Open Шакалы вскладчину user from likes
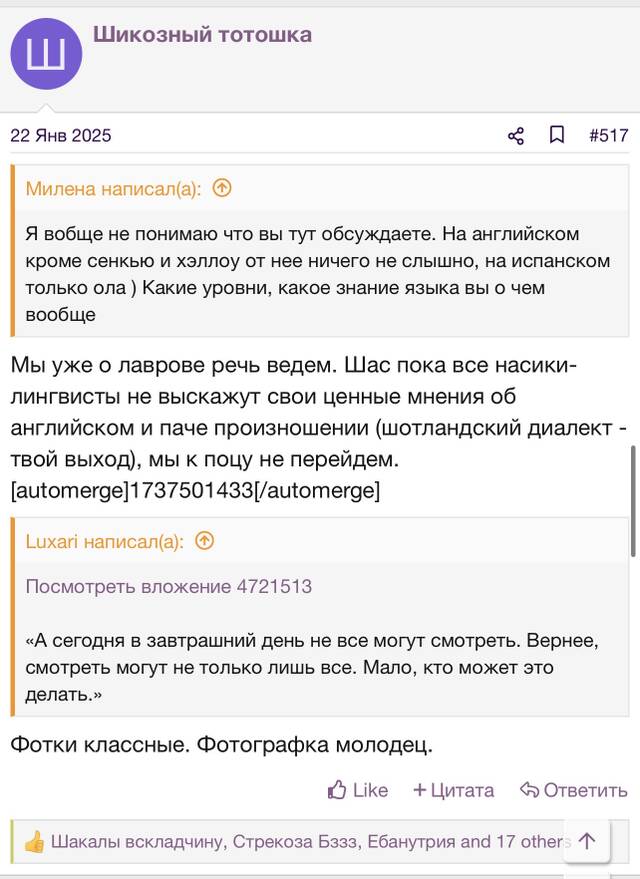The height and width of the screenshot is (879, 640). click(138, 841)
